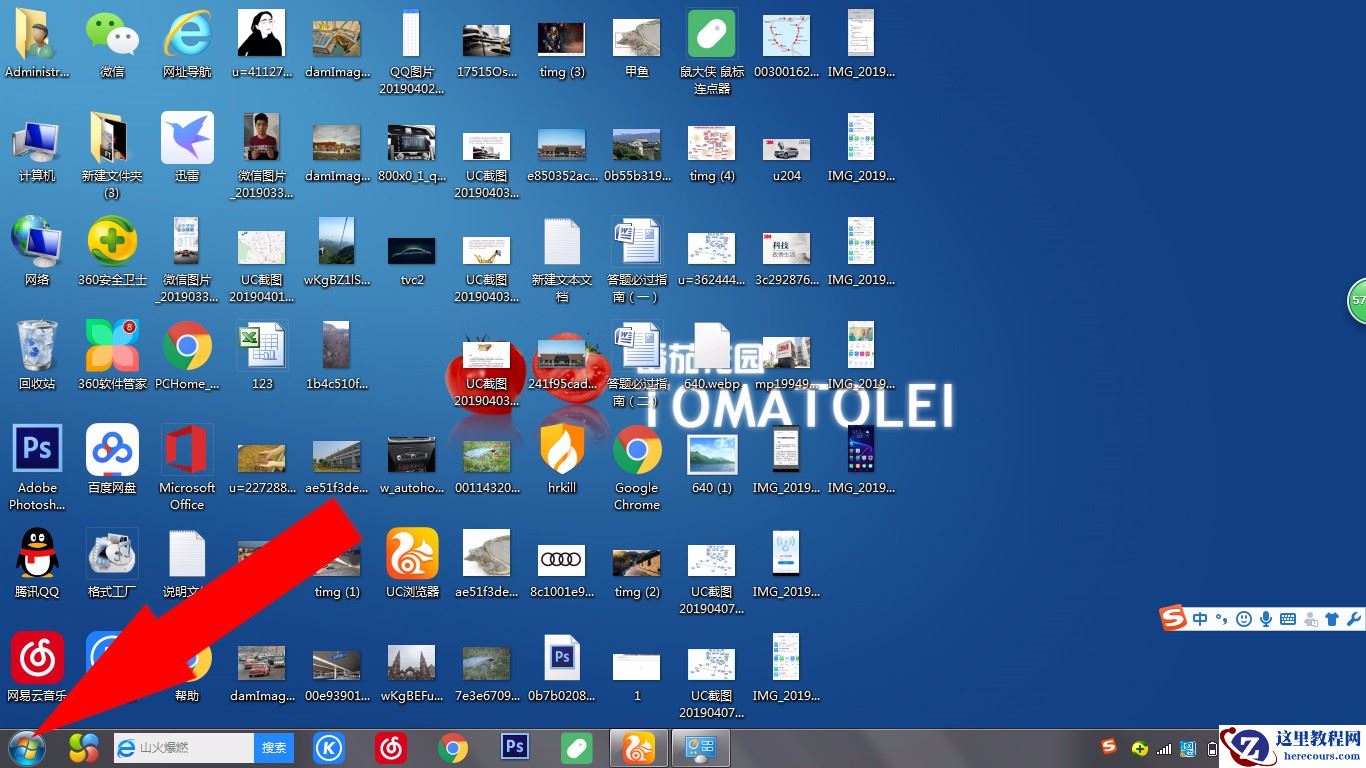The width and height of the screenshot is (1366, 768).
Task: Change Sogou skin via the shirt icon
Action: (x=1332, y=618)
